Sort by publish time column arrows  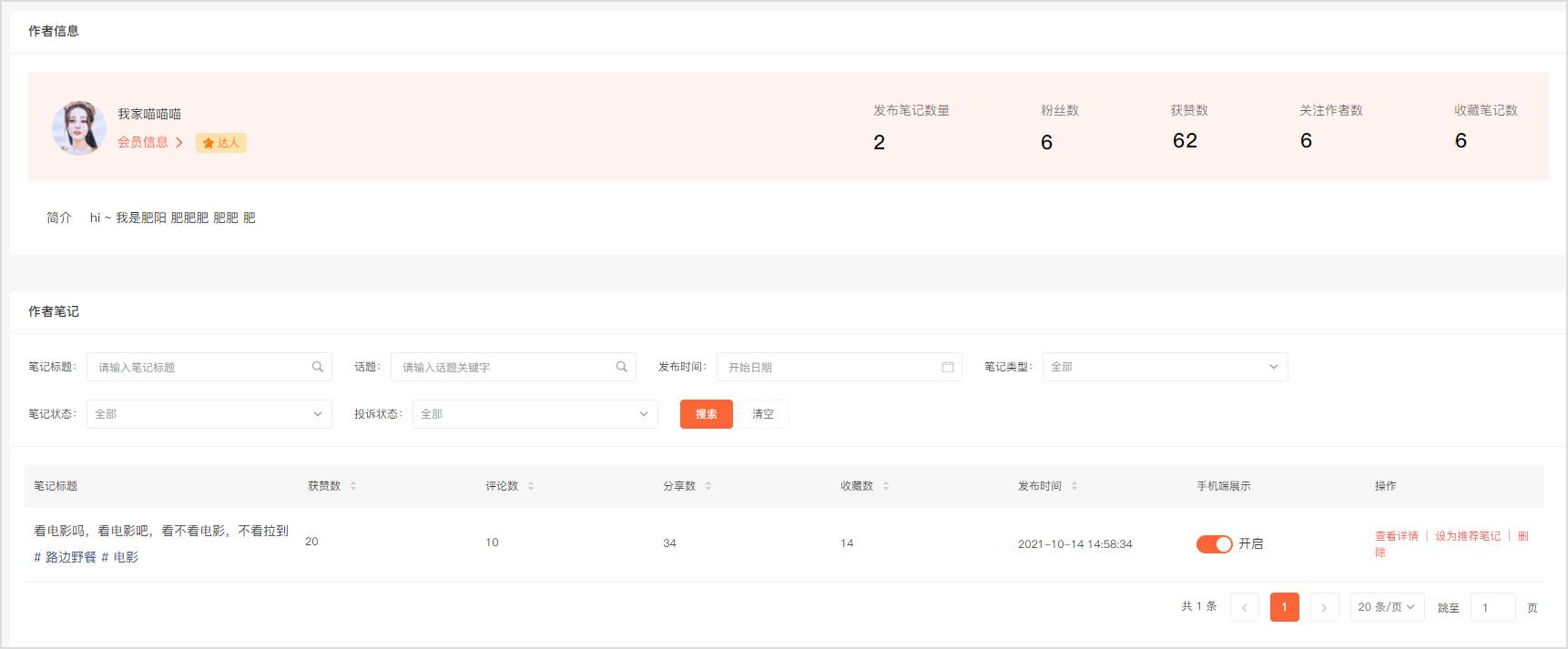point(1074,486)
